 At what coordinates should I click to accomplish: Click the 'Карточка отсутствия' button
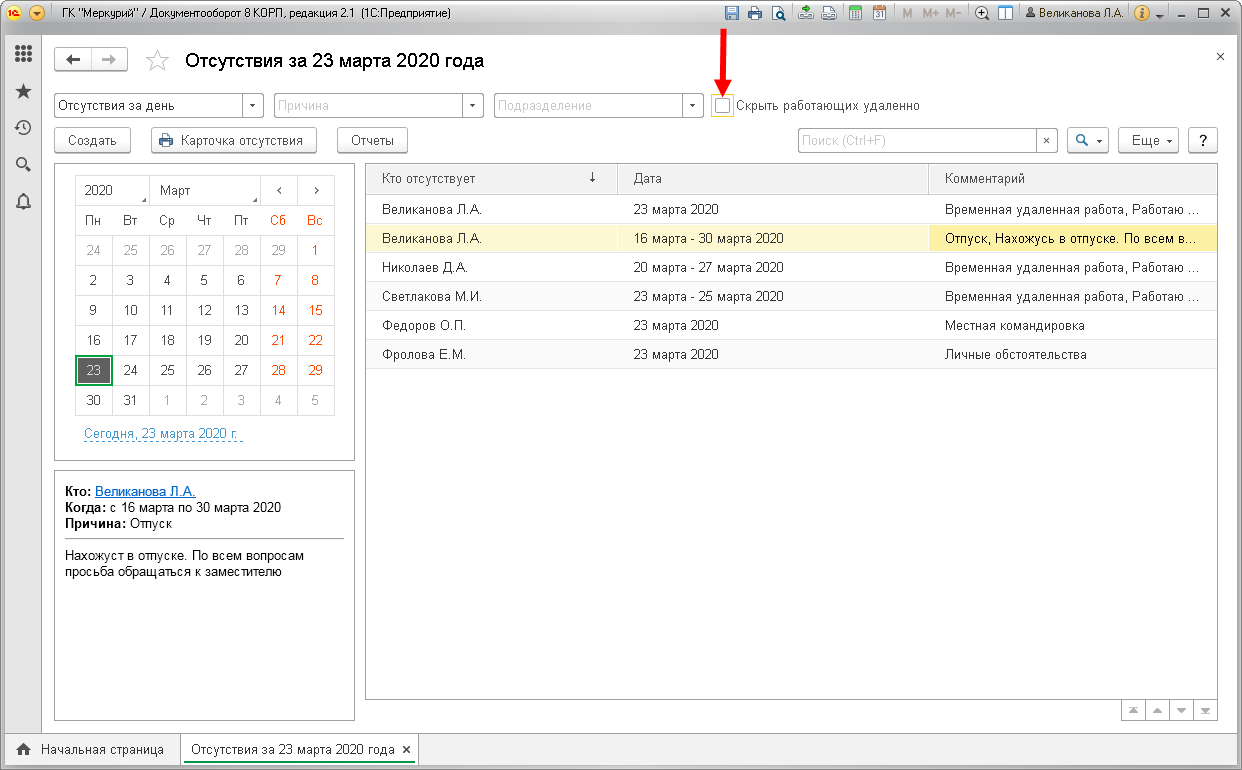click(x=234, y=140)
